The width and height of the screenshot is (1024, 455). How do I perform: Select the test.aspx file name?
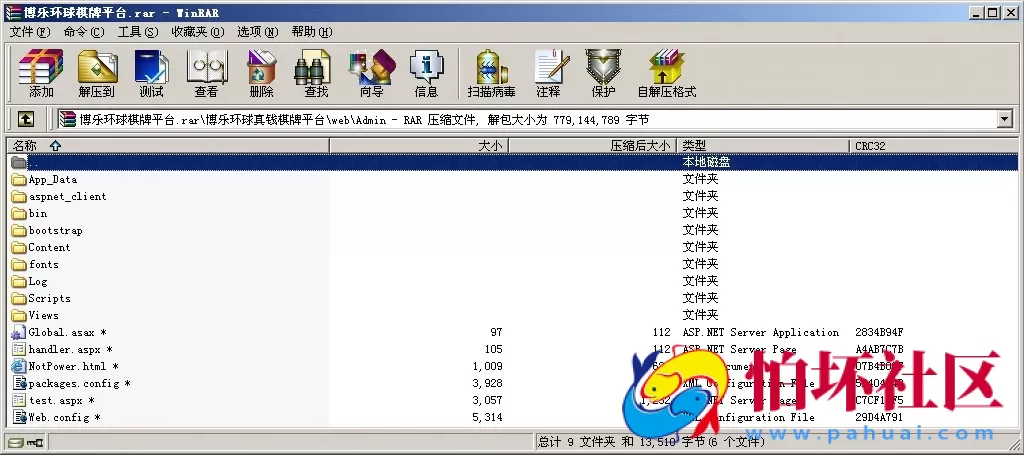(62, 400)
